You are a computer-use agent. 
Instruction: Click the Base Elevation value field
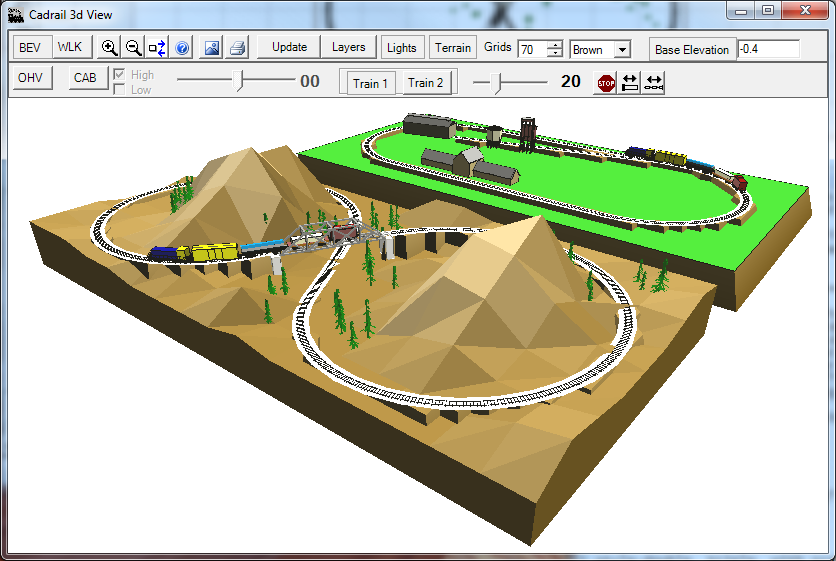(768, 49)
